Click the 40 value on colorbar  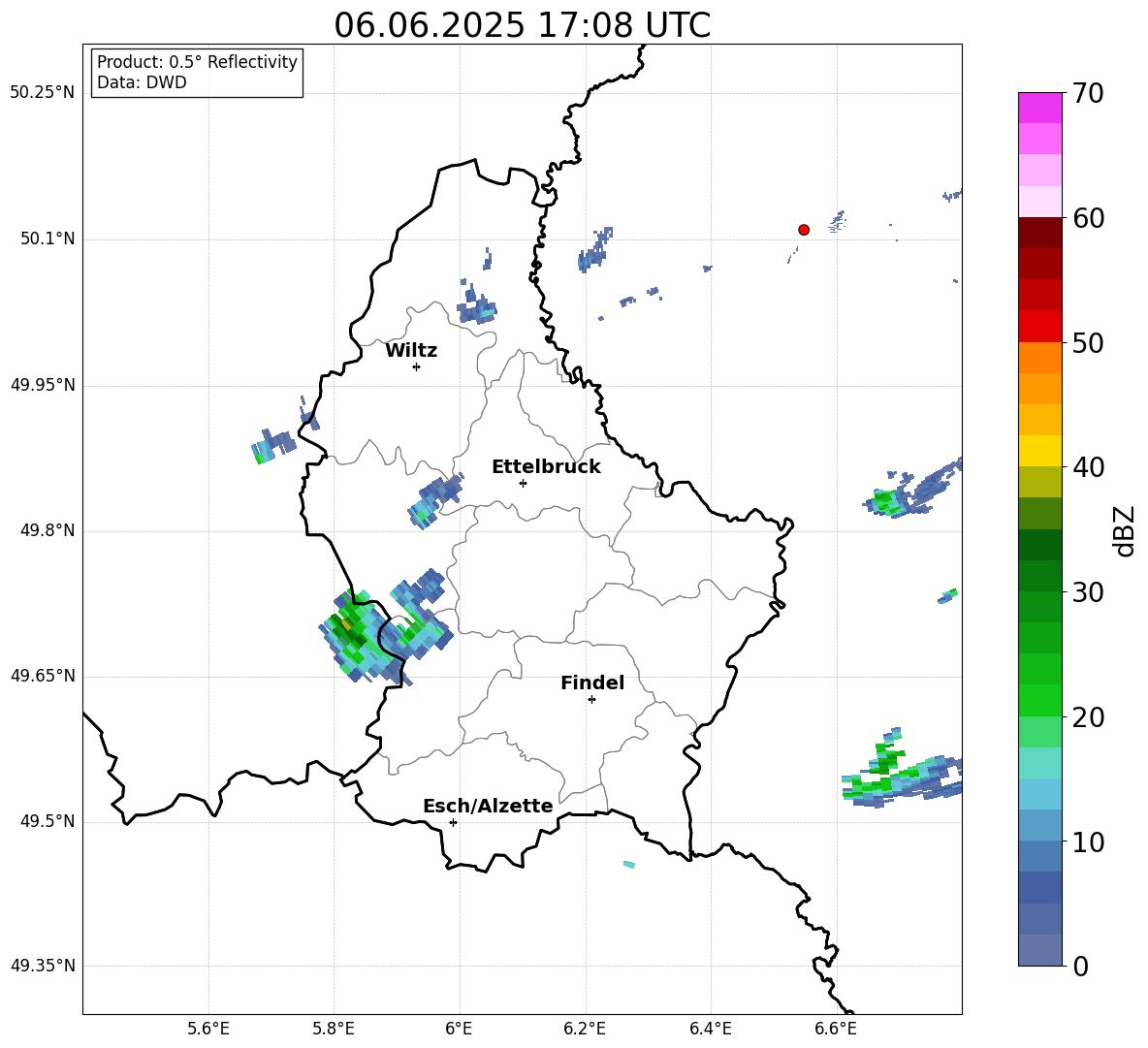[x=1088, y=467]
